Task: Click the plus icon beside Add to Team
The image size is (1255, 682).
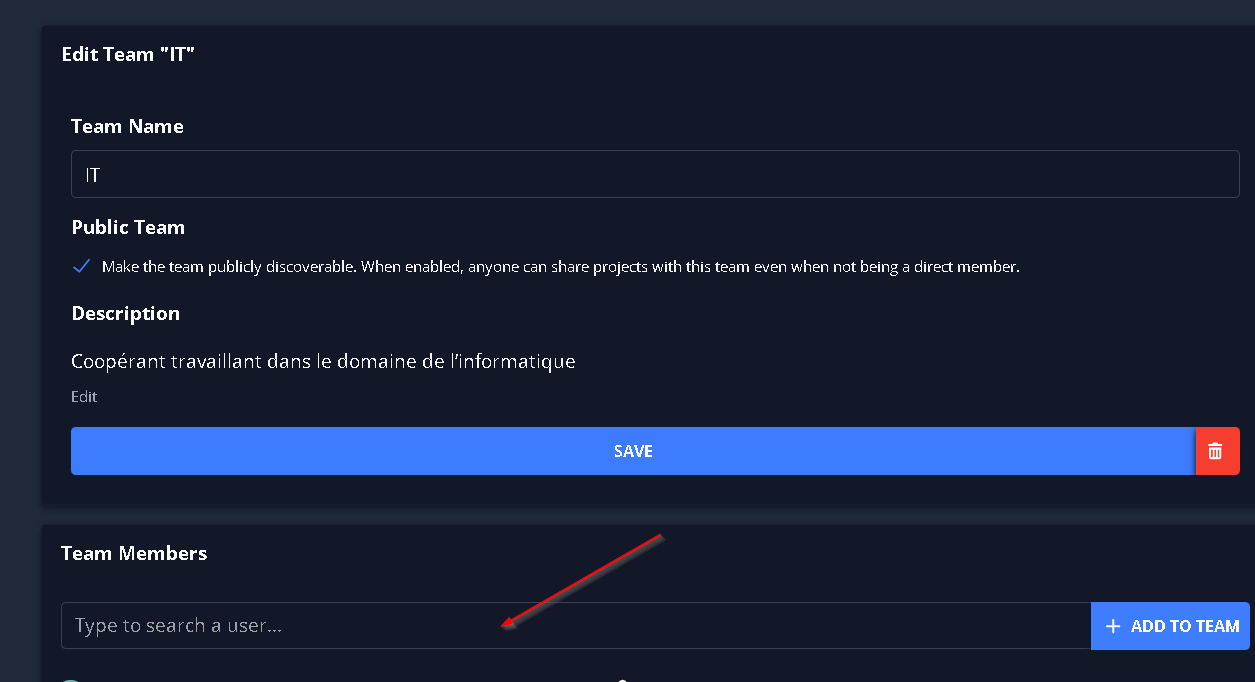Action: tap(1113, 626)
